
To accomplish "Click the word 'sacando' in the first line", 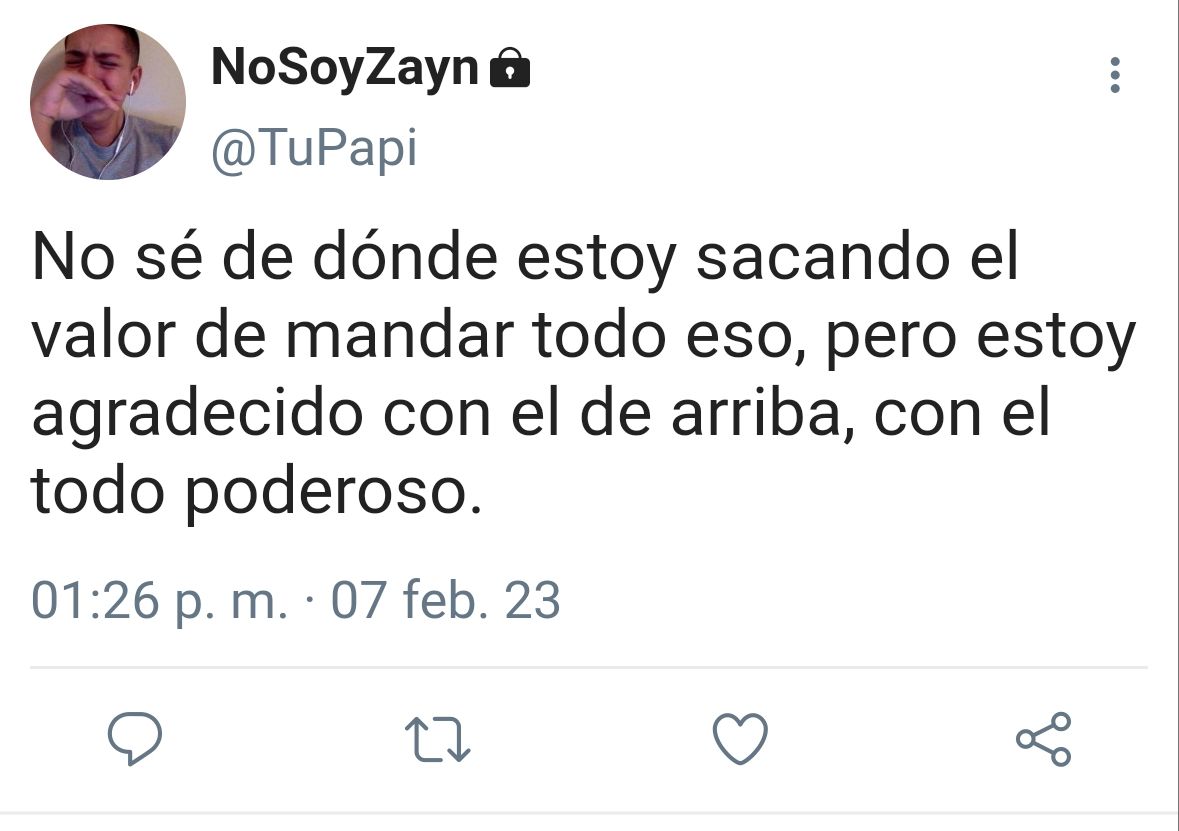I will [x=823, y=258].
